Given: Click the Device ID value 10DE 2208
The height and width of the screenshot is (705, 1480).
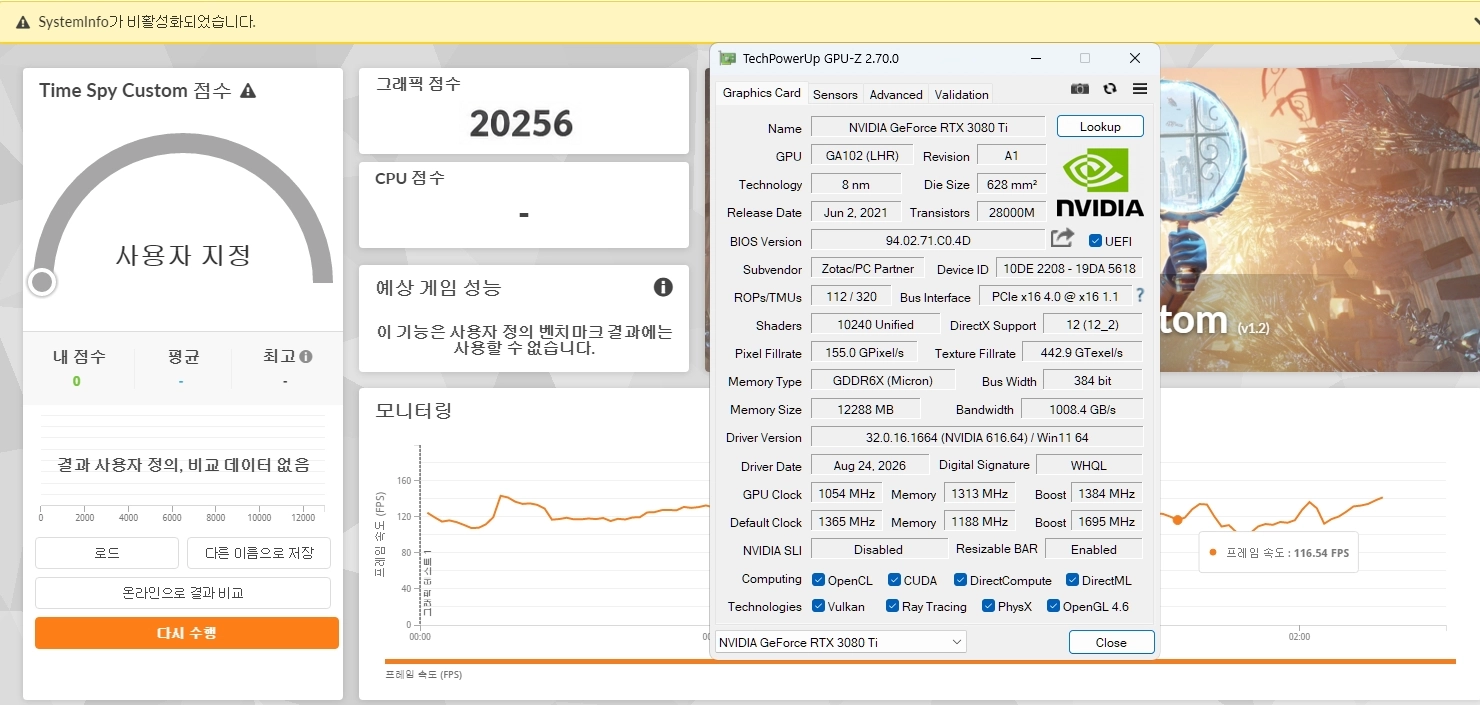Looking at the screenshot, I should 1069,269.
